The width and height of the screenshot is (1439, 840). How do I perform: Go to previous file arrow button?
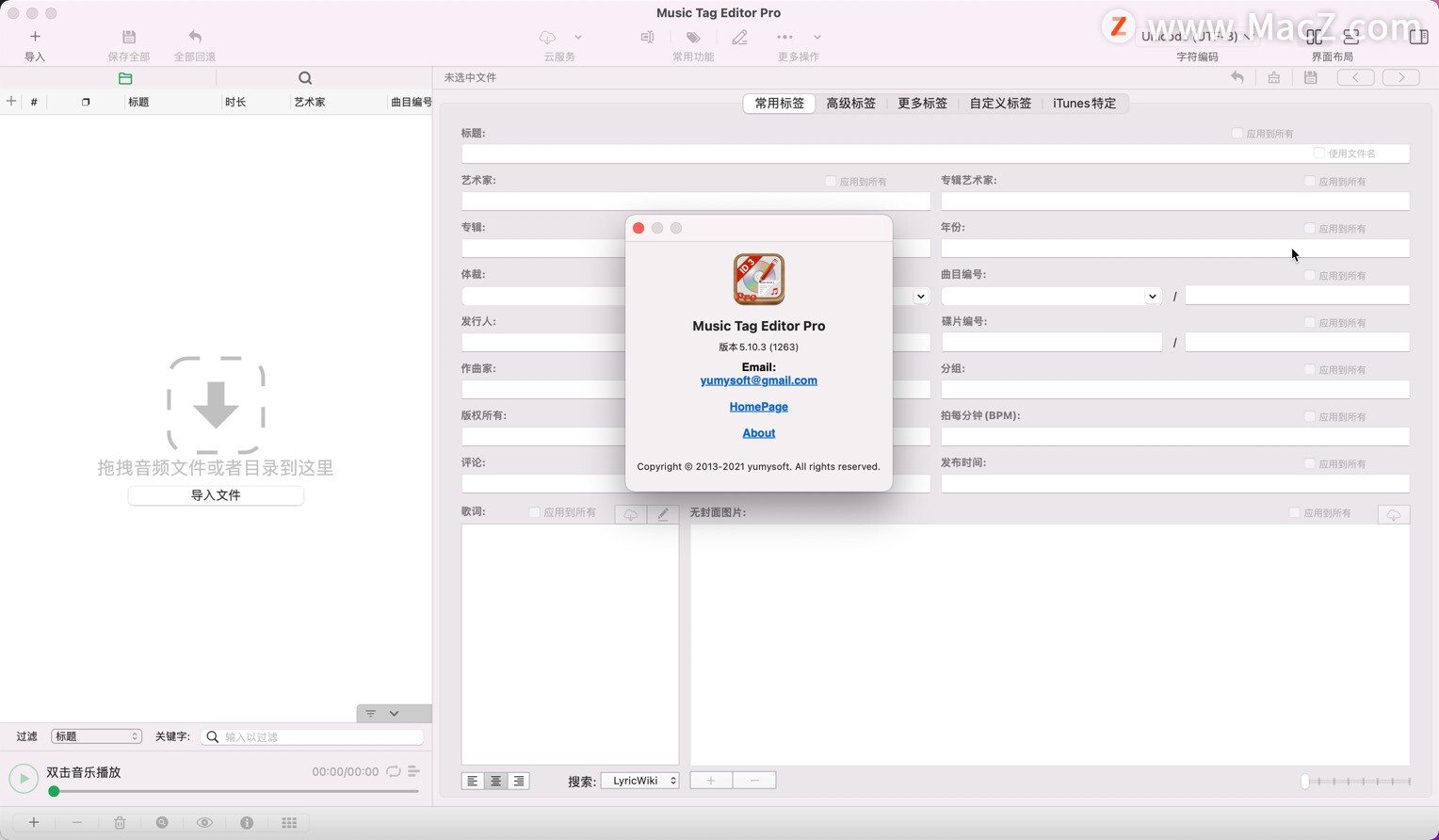click(1355, 77)
